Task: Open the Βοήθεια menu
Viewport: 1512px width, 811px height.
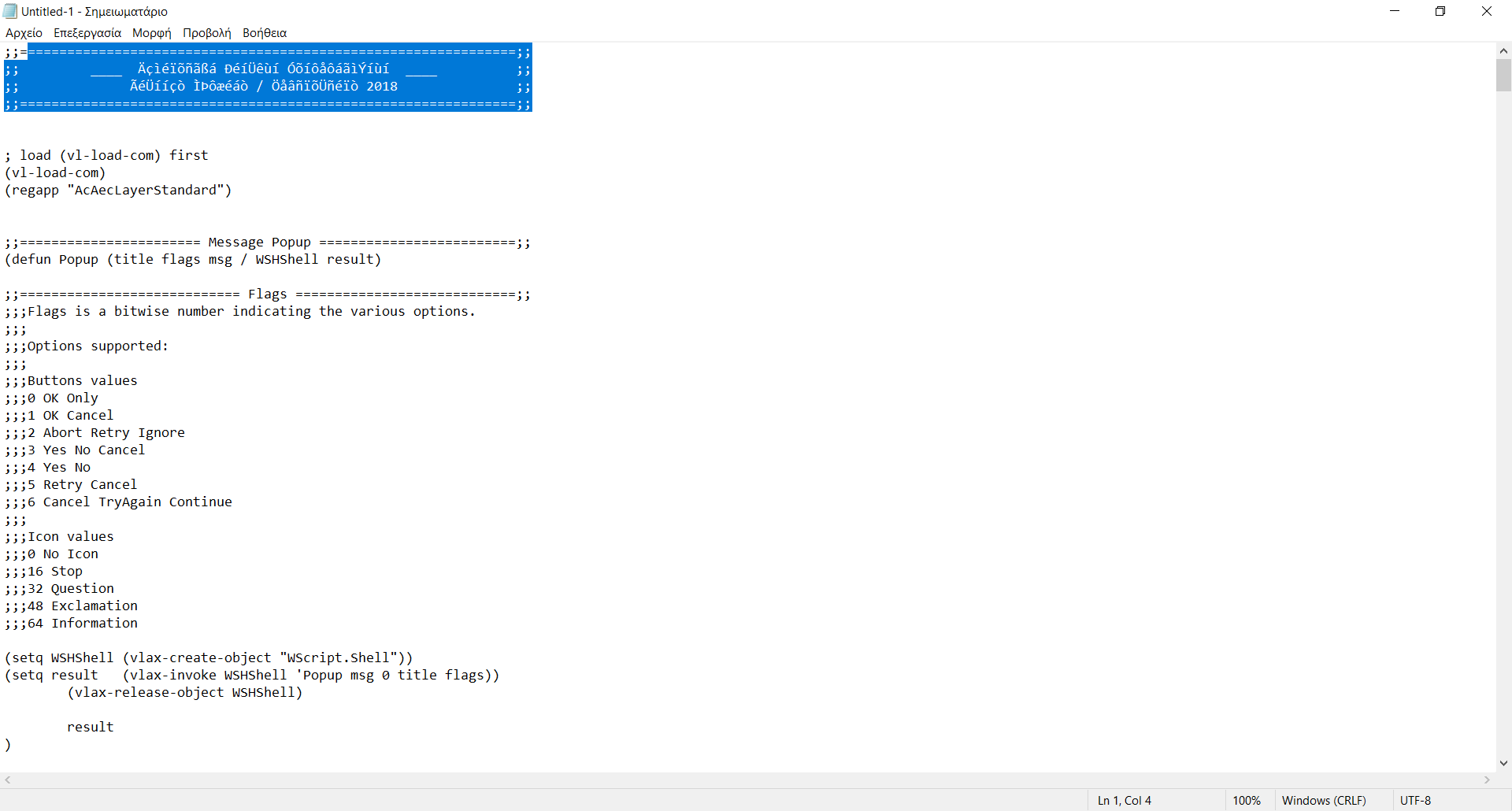Action: pyautogui.click(x=265, y=33)
